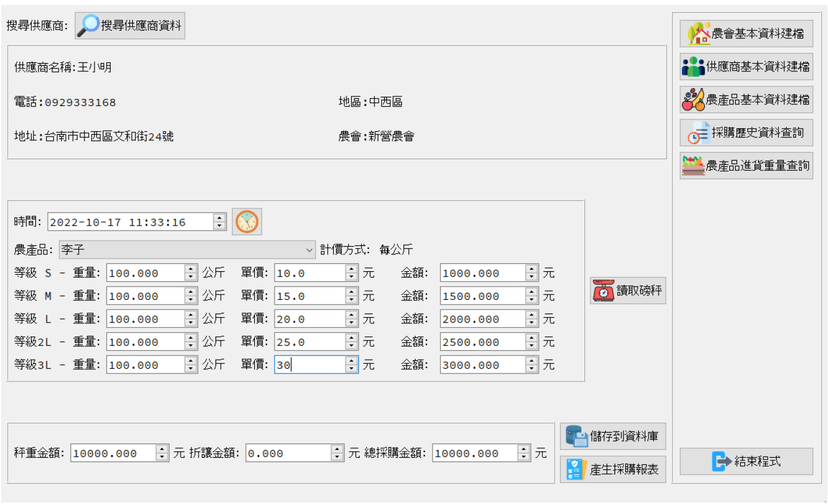Click stepper on 總採購金額 field

(x=524, y=453)
